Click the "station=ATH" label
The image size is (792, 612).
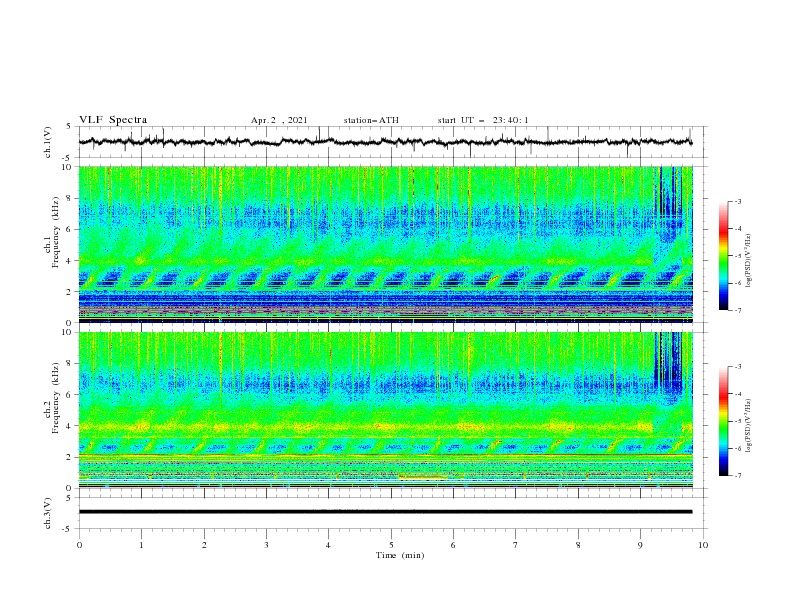click(371, 120)
